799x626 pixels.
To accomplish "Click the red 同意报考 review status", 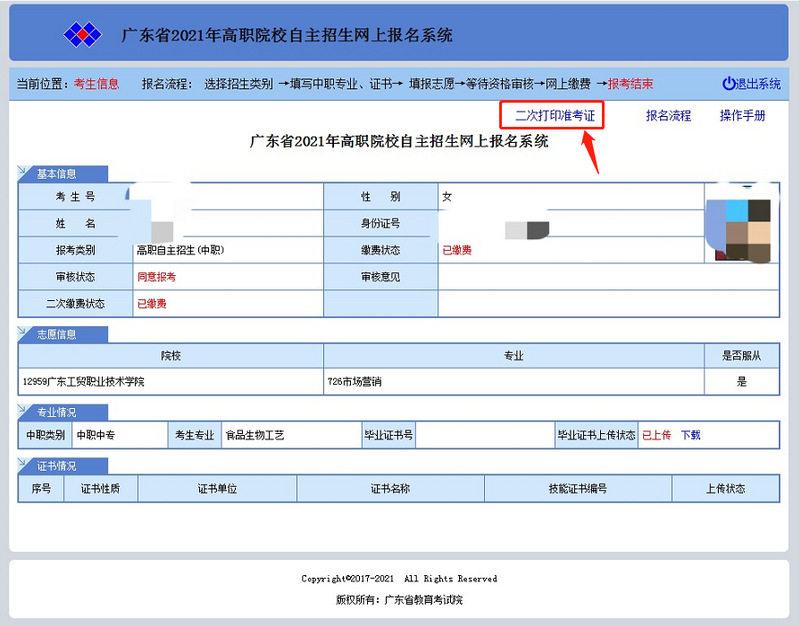I will [x=156, y=276].
